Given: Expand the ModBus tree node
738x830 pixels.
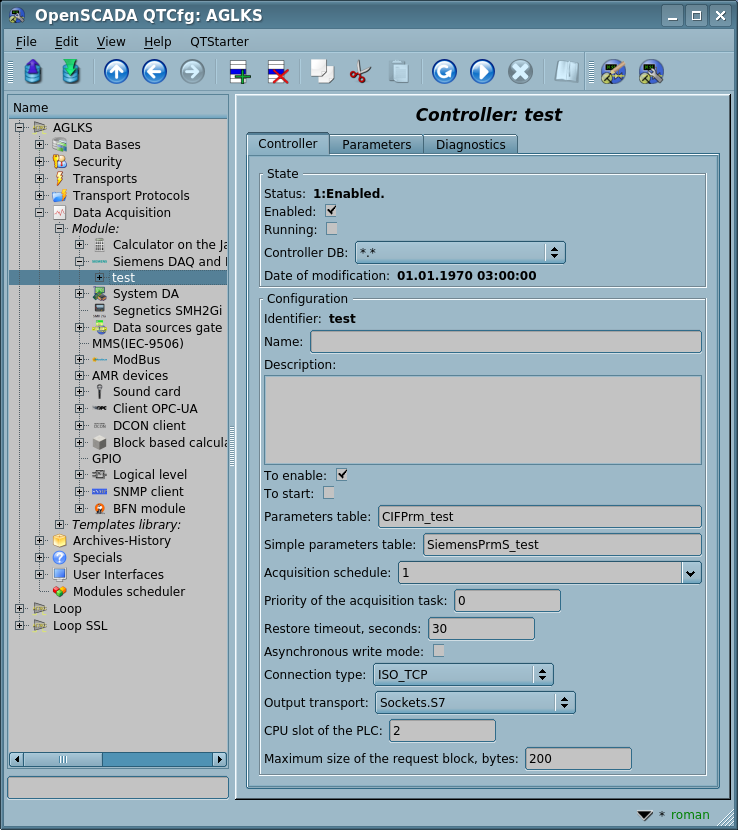Looking at the screenshot, I should [79, 359].
